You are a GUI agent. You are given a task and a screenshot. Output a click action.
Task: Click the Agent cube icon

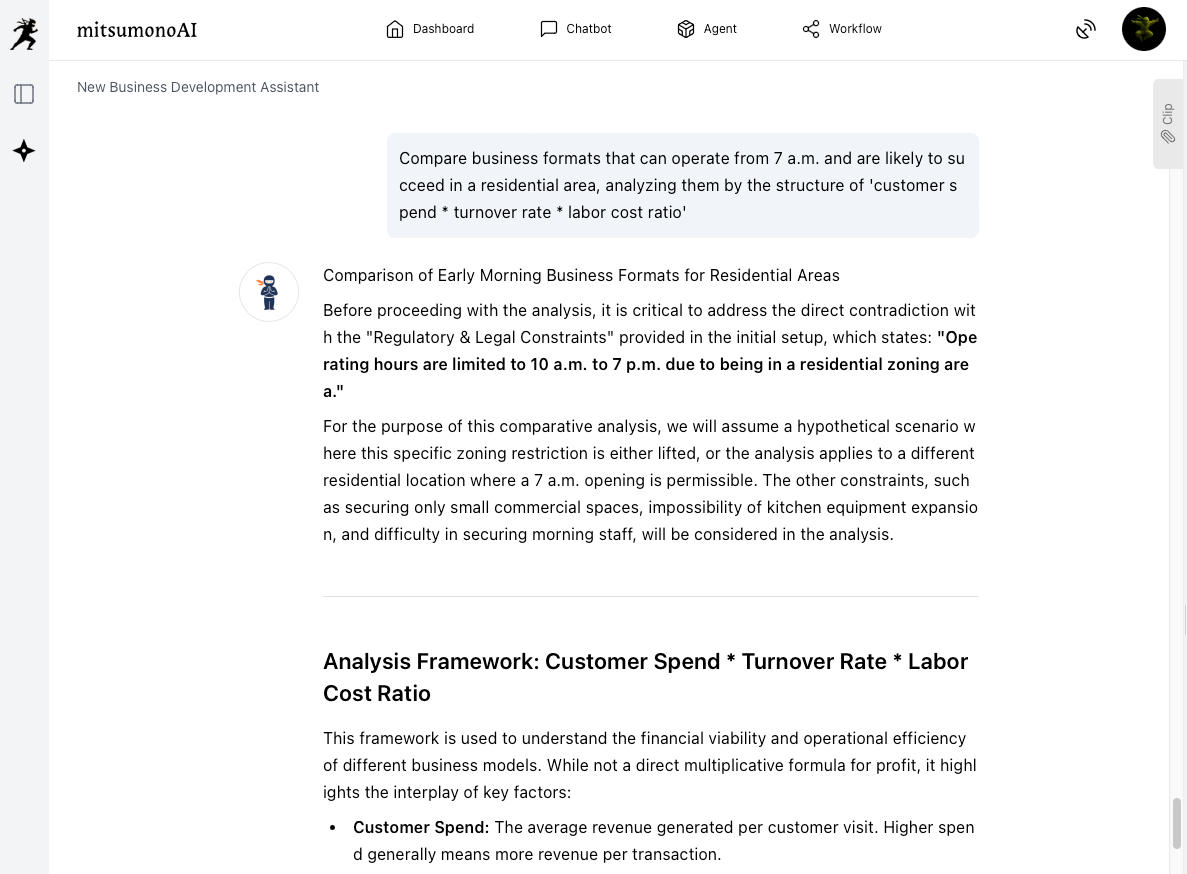[686, 29]
